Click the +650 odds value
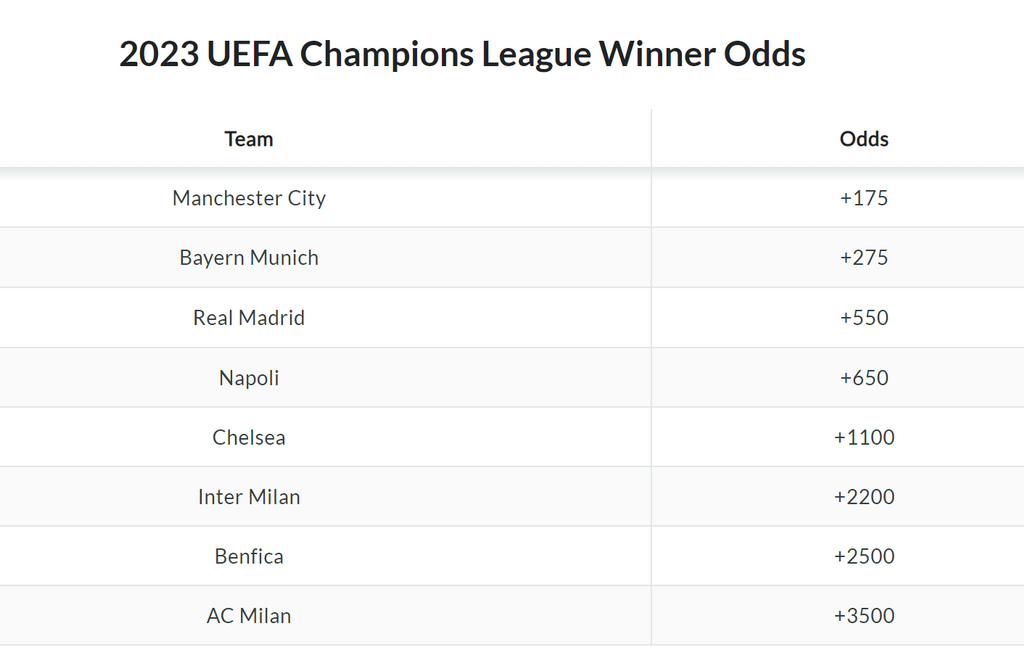 tap(864, 378)
